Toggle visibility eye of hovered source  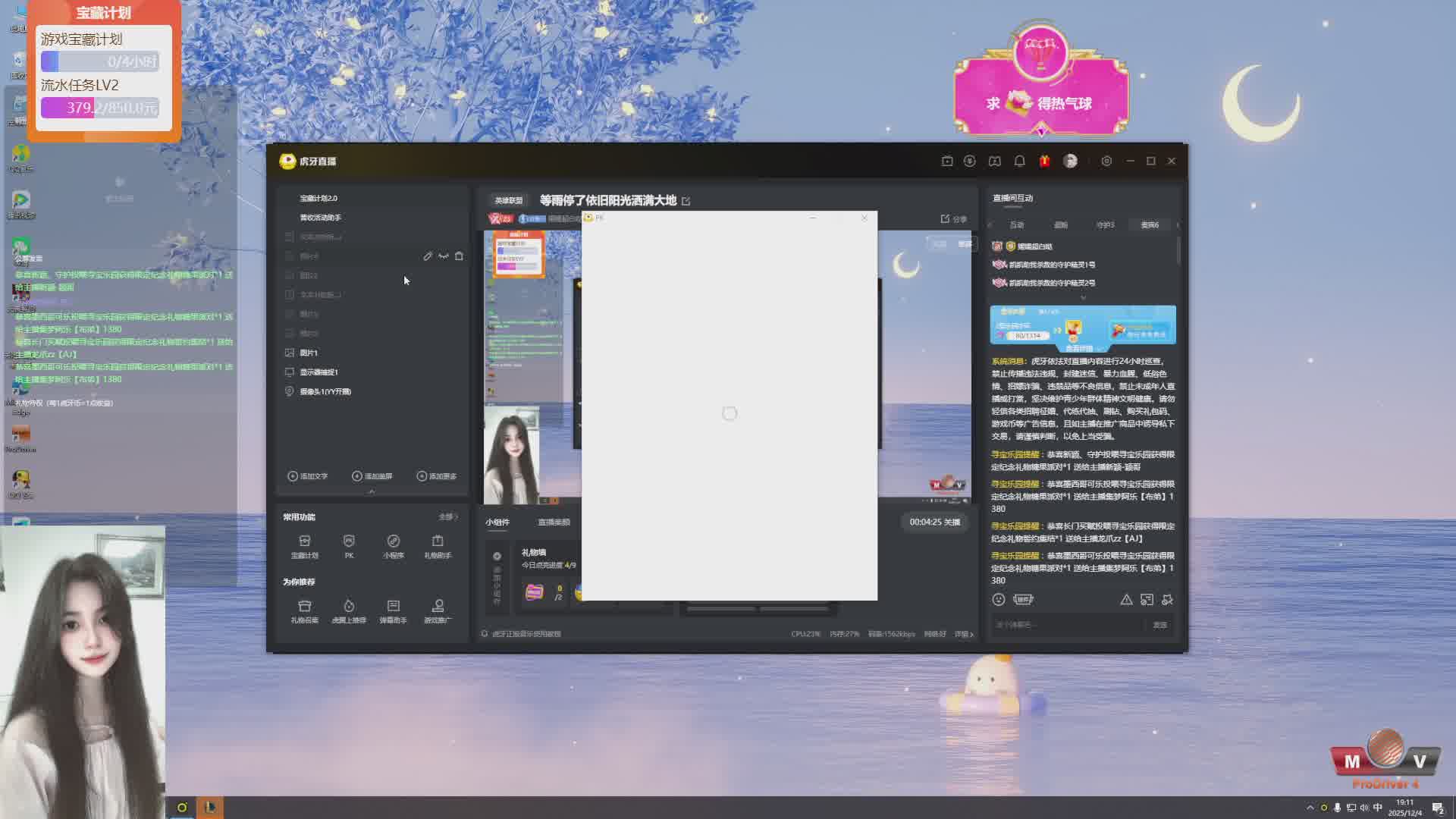click(x=444, y=256)
